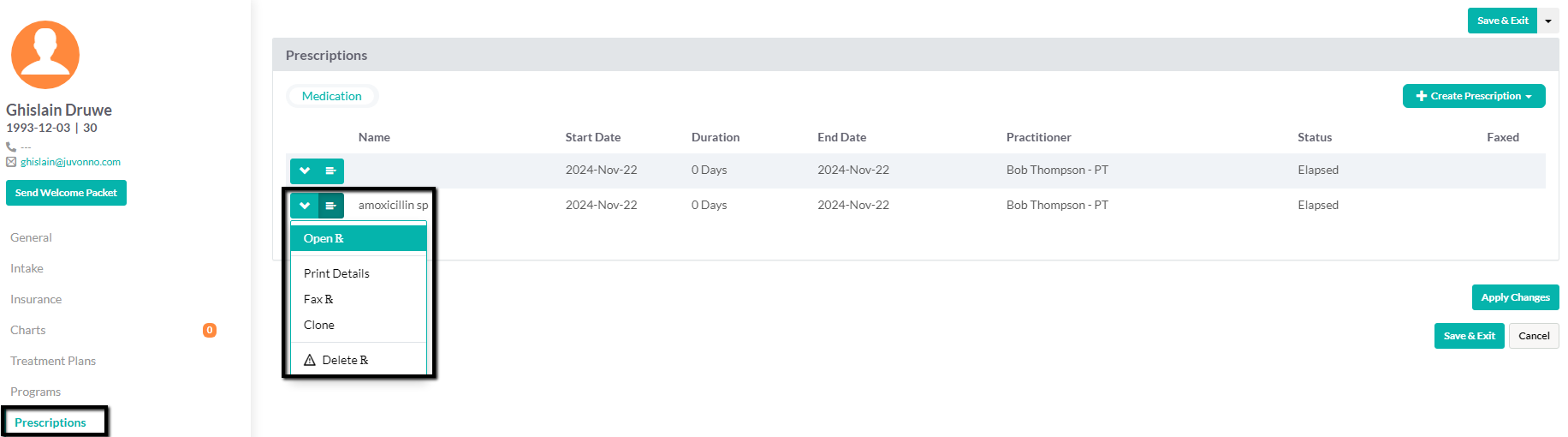Screen dimensions: 1568x437
Task: Open the ghislain@juvonno.com email link
Action: pos(71,162)
